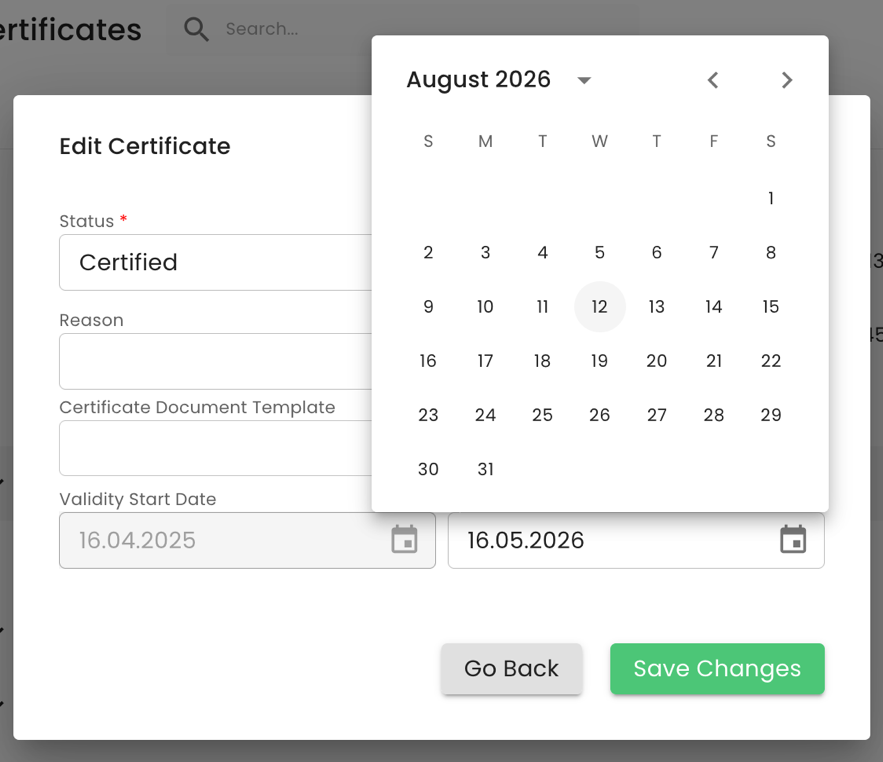Expand the August 2026 month-year dropdown
The height and width of the screenshot is (762, 883).
coord(584,80)
